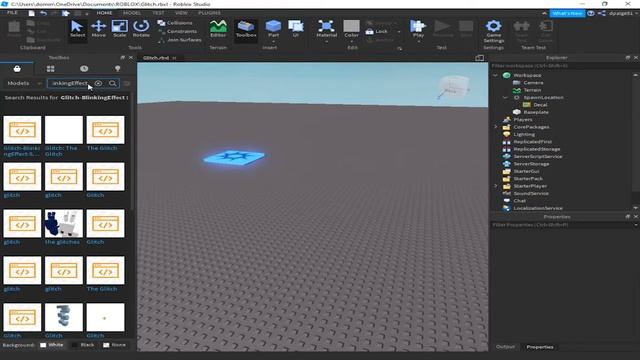640x360 pixels.
Task: Select Baseplate in Explorer
Action: click(536, 112)
